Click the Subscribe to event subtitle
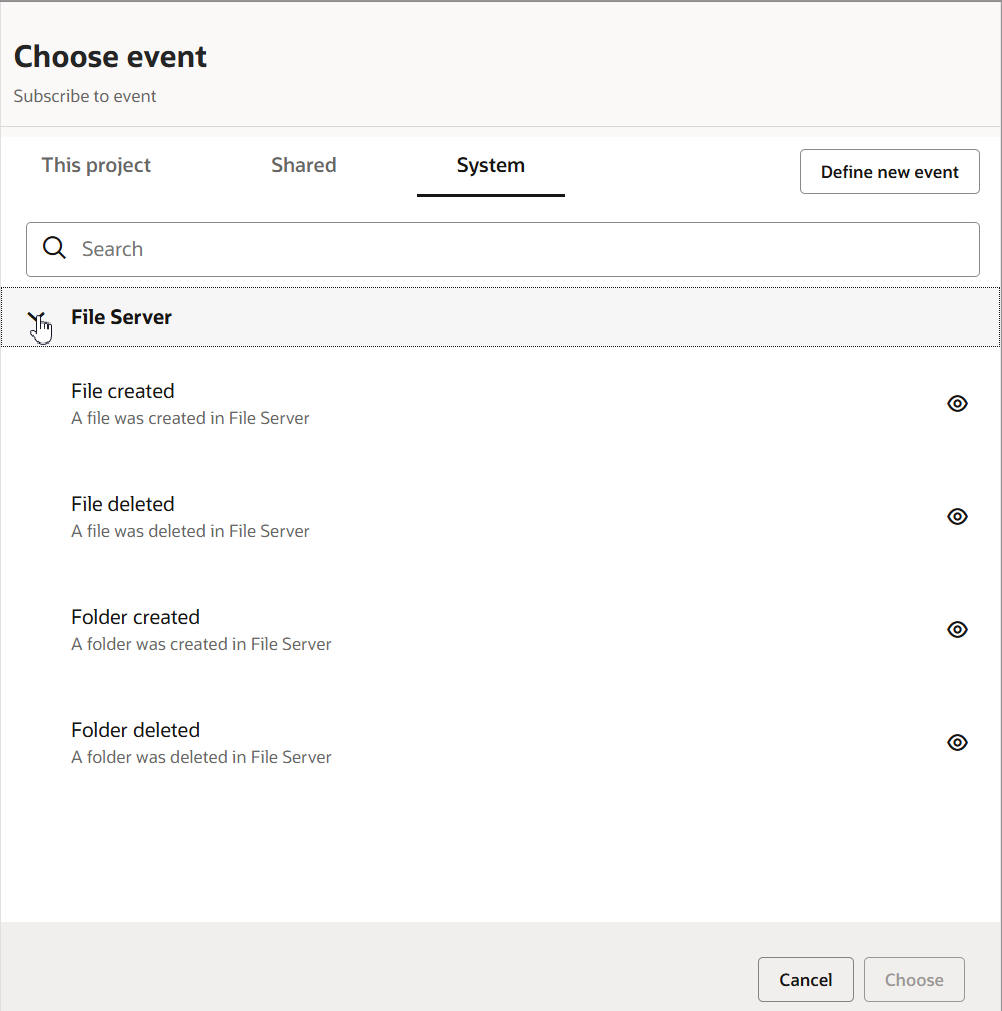 85,97
